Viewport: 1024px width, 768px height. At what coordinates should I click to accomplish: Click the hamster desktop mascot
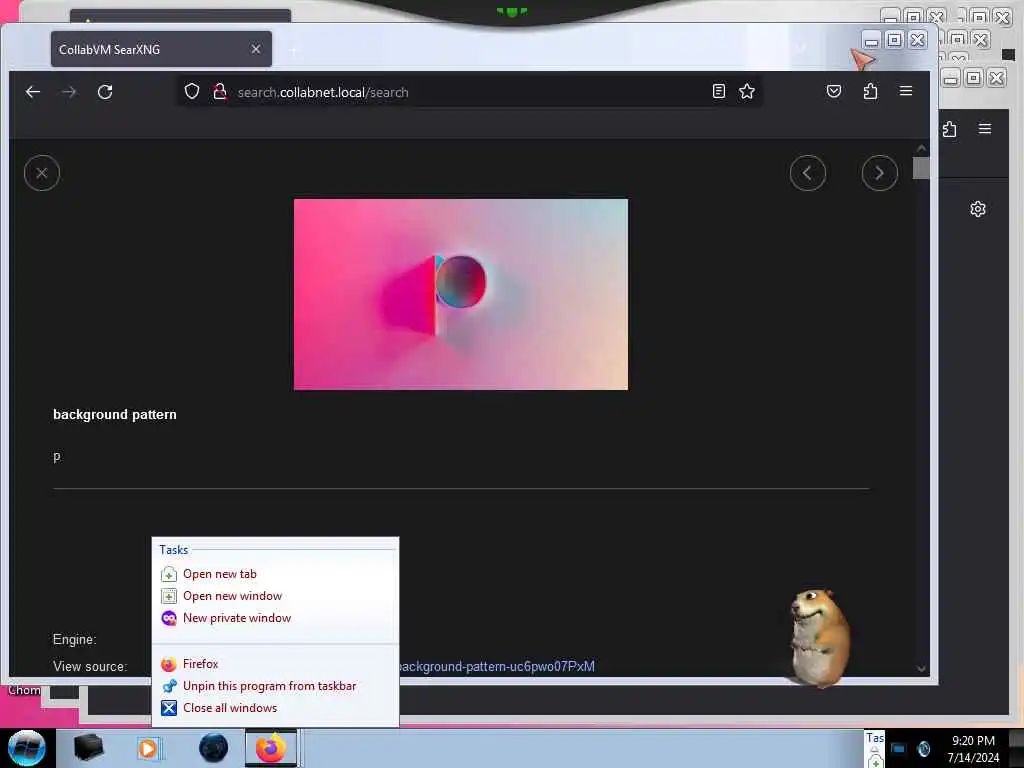click(819, 637)
